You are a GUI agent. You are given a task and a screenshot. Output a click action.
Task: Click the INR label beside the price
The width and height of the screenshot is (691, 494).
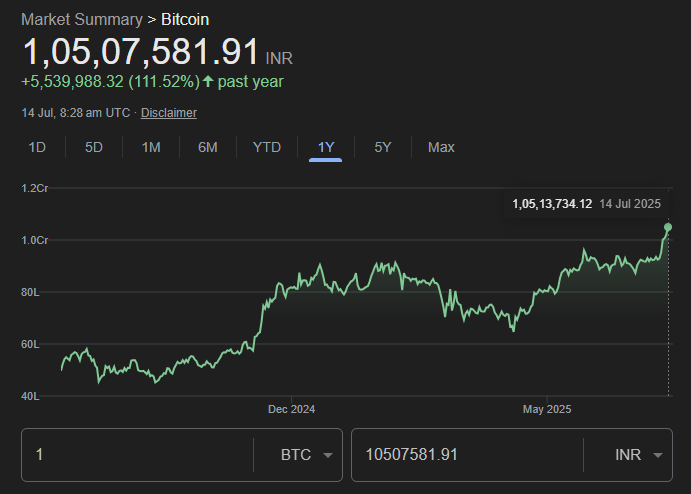pos(279,58)
